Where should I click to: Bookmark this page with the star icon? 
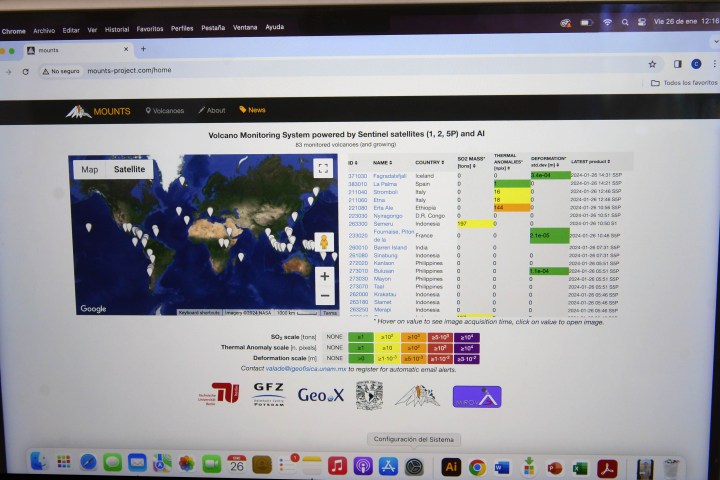click(652, 64)
